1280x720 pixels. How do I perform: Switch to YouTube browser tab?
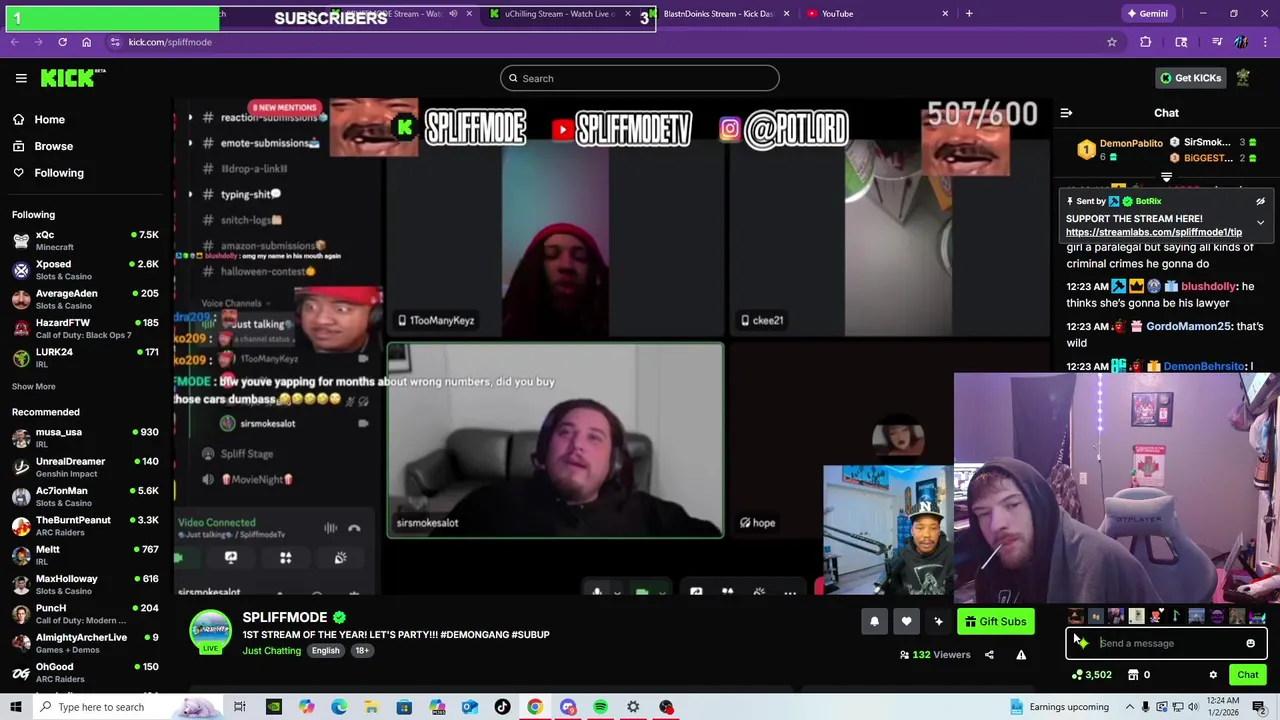(877, 14)
